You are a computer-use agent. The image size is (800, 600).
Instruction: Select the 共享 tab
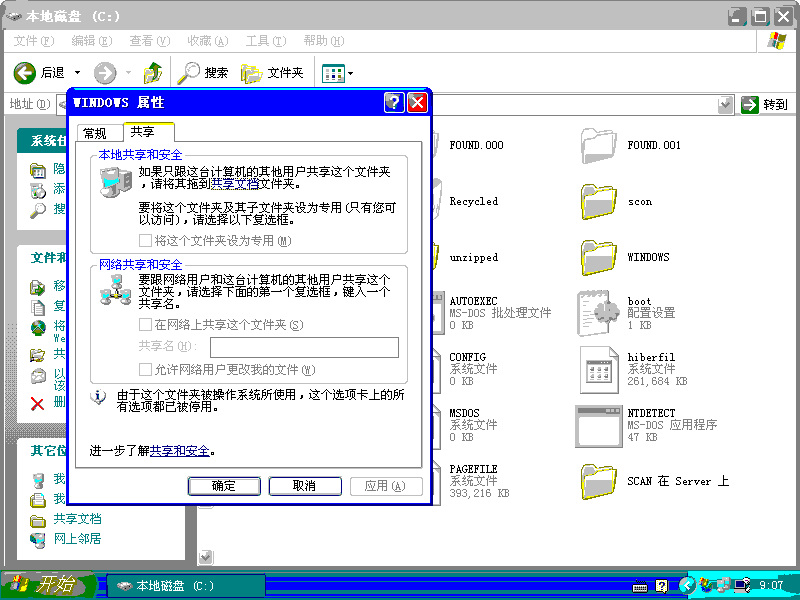click(x=148, y=132)
